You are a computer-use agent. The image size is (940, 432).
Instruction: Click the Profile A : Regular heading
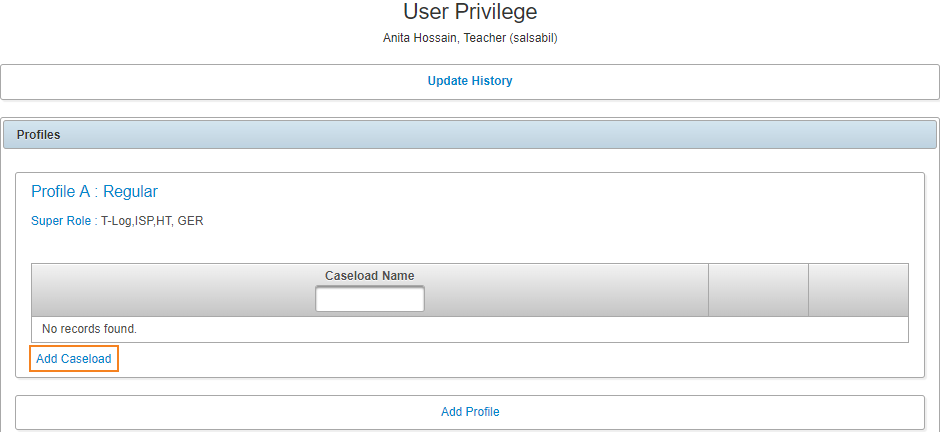tap(94, 191)
